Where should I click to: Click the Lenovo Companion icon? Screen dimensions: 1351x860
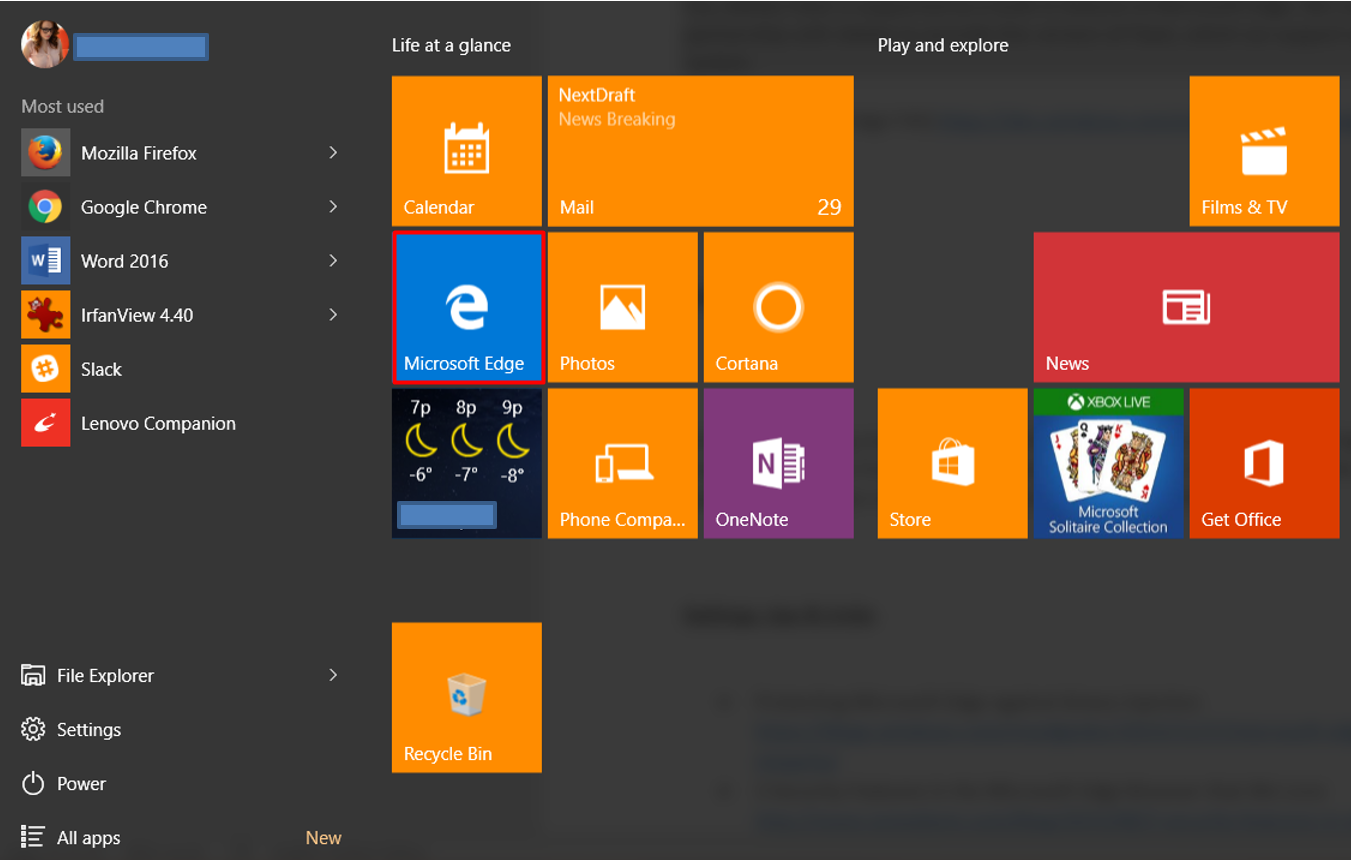[x=46, y=423]
